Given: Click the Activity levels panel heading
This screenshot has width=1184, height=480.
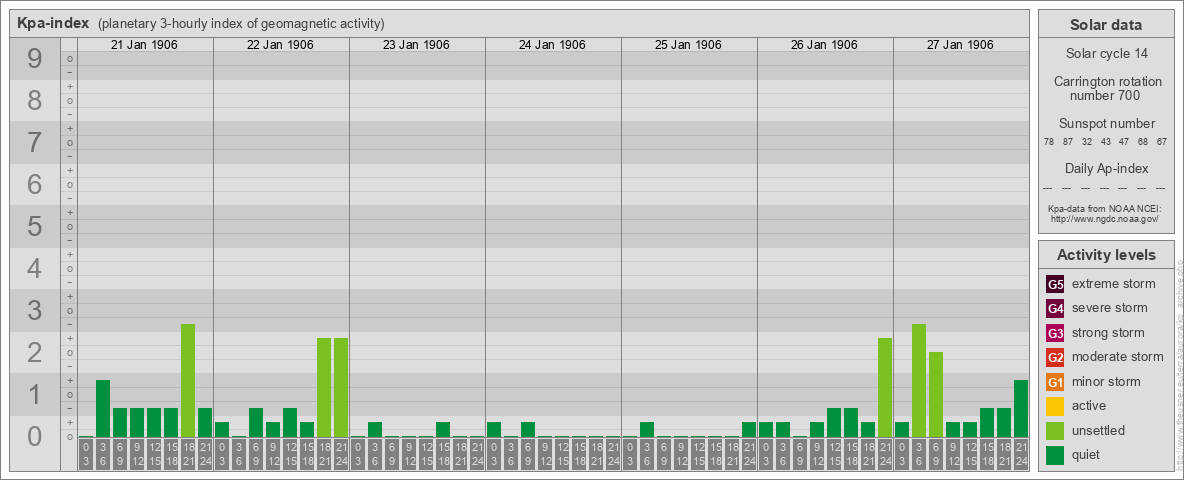Looking at the screenshot, I should 1106,255.
